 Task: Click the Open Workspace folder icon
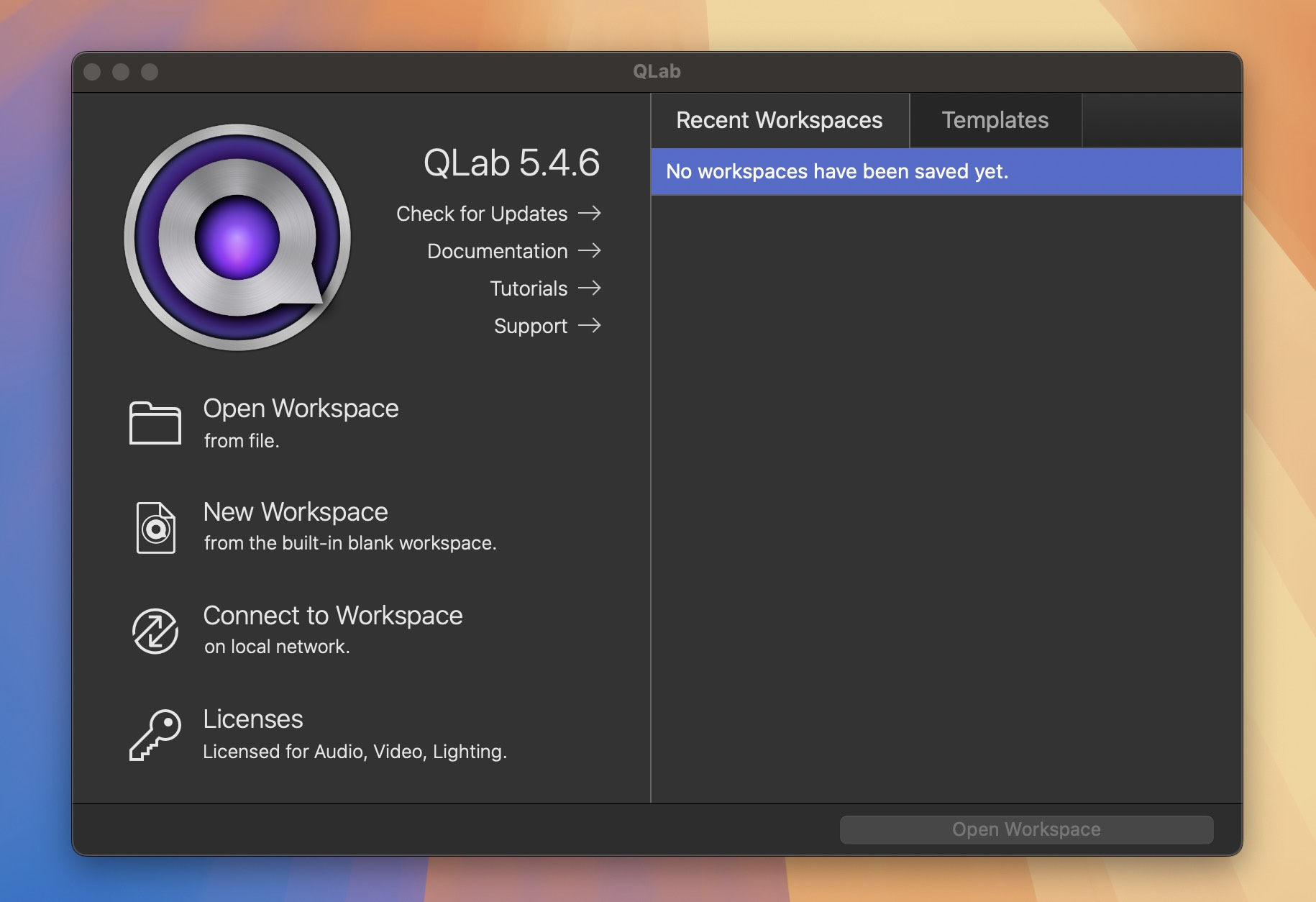[155, 423]
